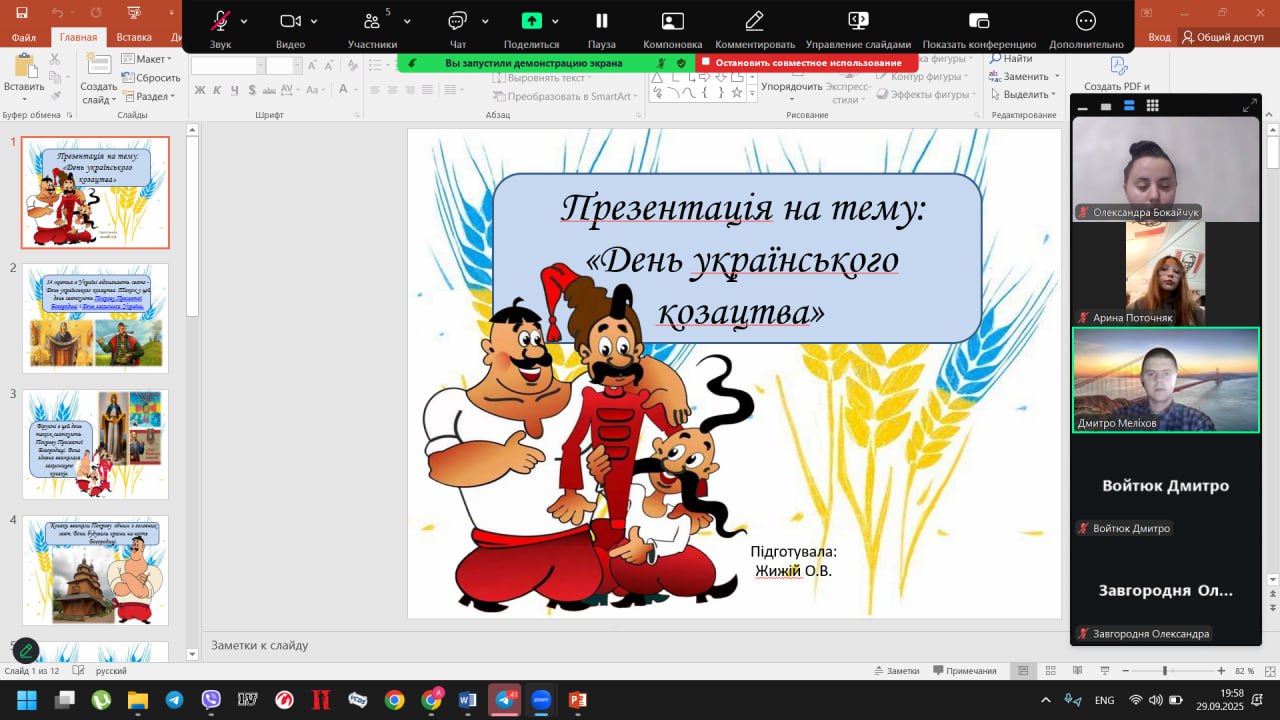
Task: Click Показать конференцию icon
Action: click(x=979, y=22)
